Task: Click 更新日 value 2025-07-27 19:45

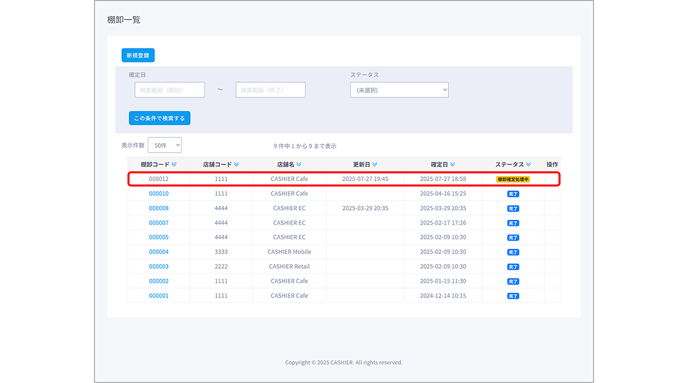Action: 365,179
